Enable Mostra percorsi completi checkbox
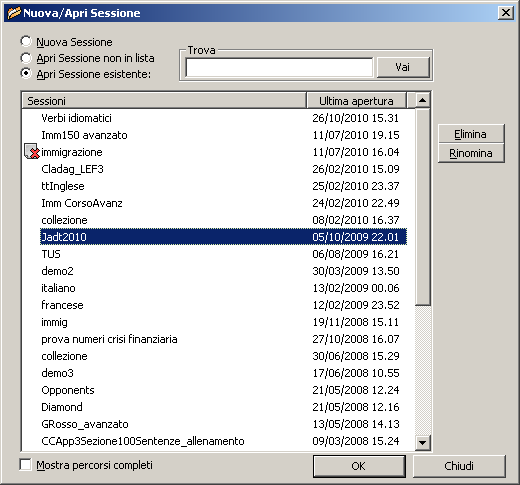This screenshot has width=520, height=485. pos(25,464)
